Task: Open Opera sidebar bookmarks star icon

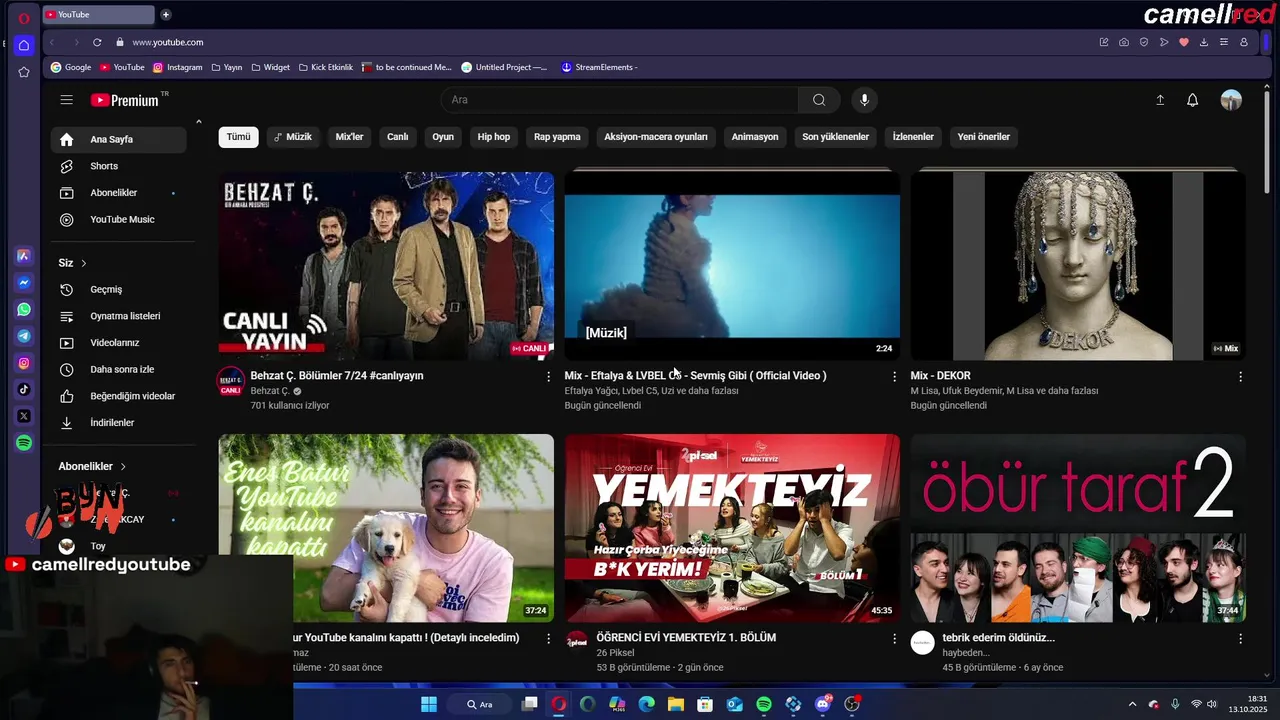Action: click(24, 72)
